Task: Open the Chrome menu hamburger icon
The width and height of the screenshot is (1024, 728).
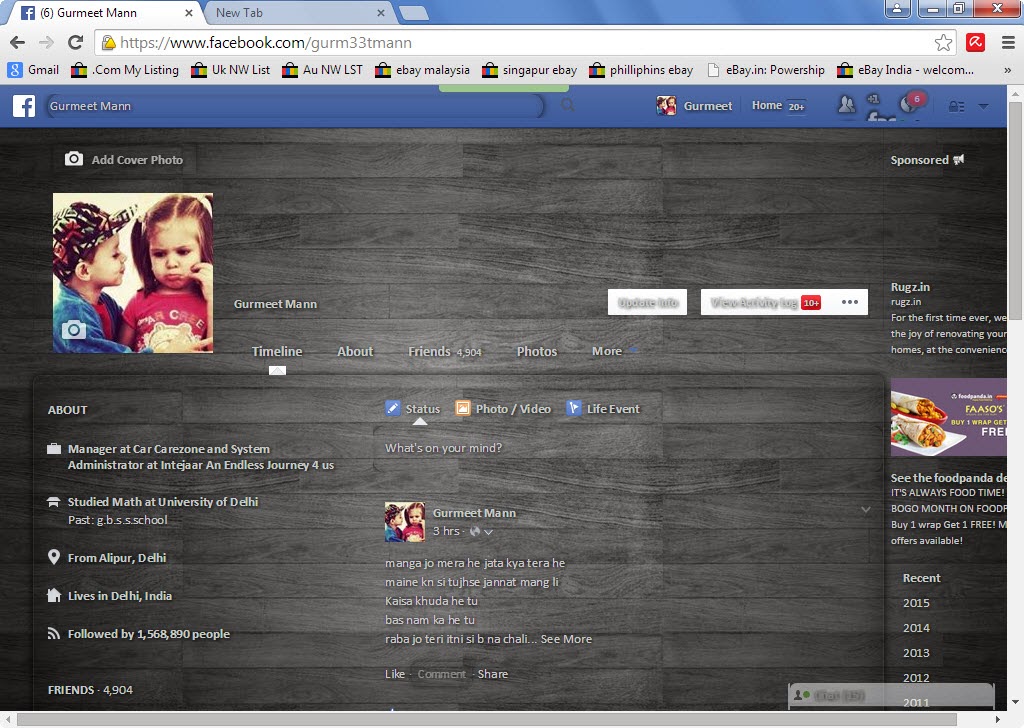Action: click(1008, 43)
